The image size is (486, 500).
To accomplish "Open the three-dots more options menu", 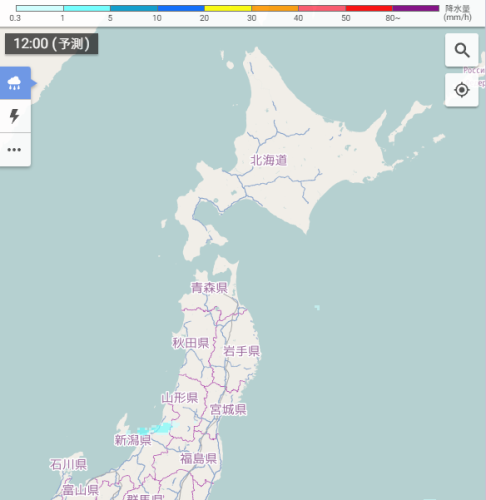I will (x=15, y=149).
